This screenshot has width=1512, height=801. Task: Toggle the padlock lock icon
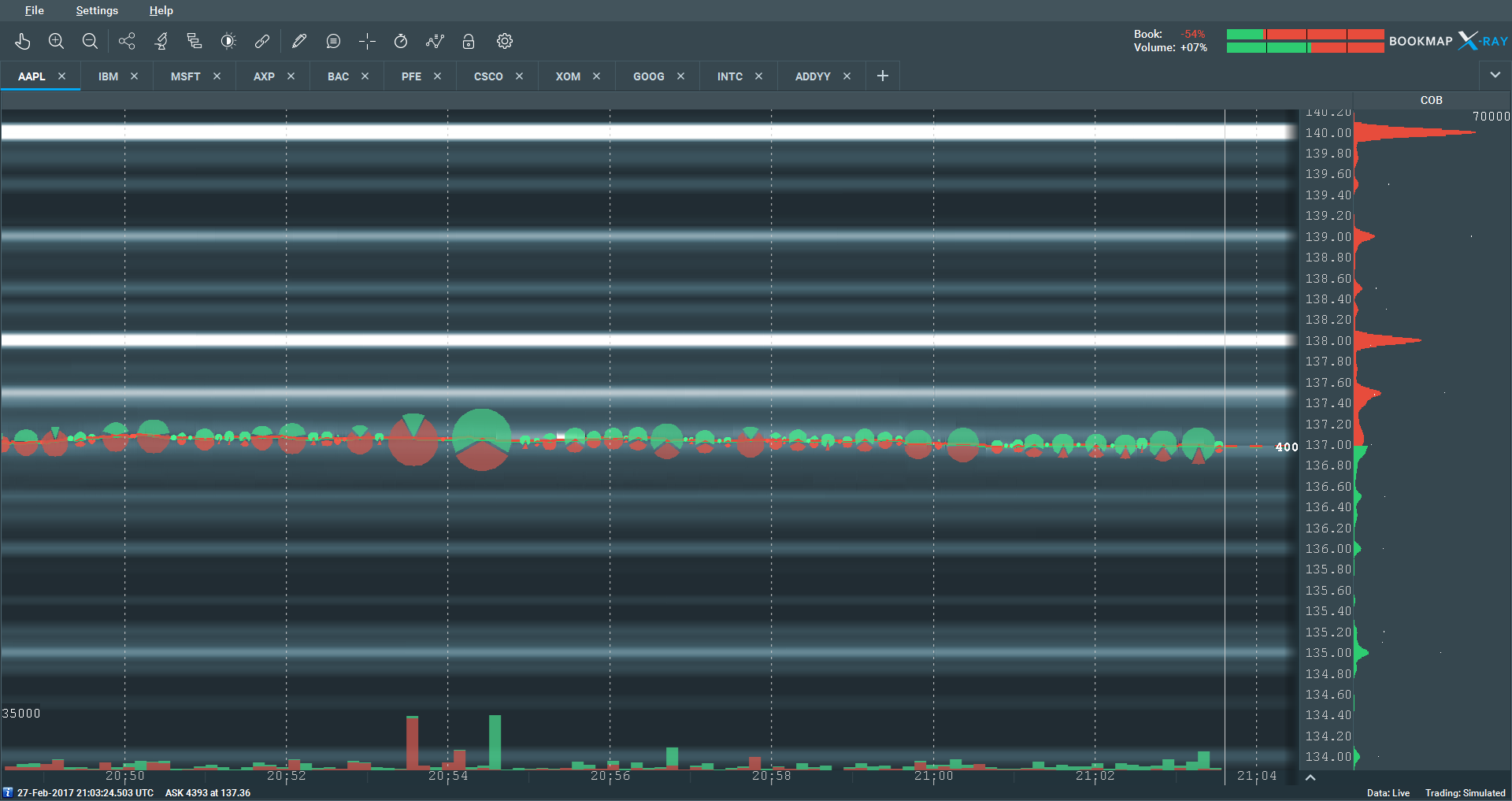(469, 41)
